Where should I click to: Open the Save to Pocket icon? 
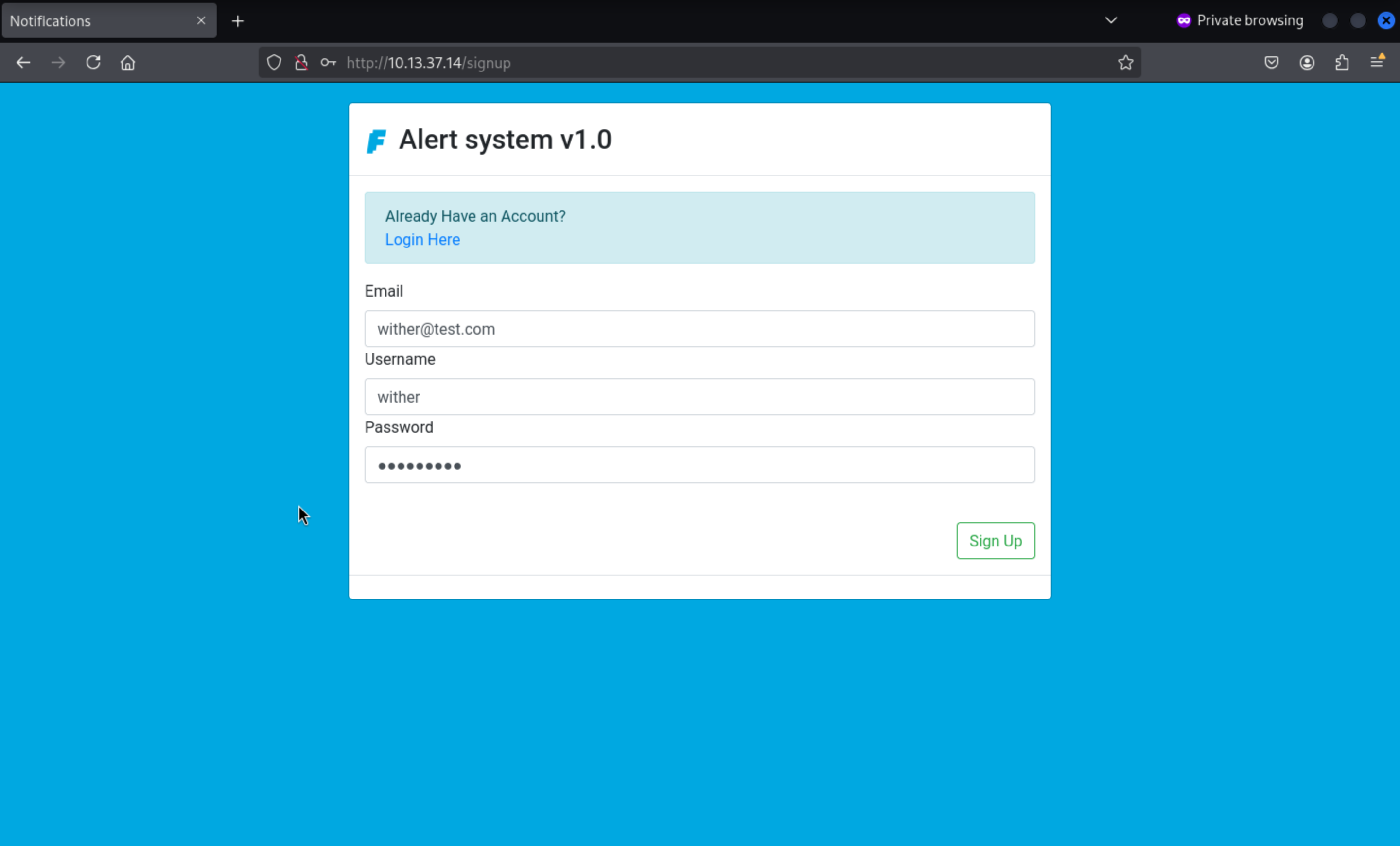(1272, 63)
